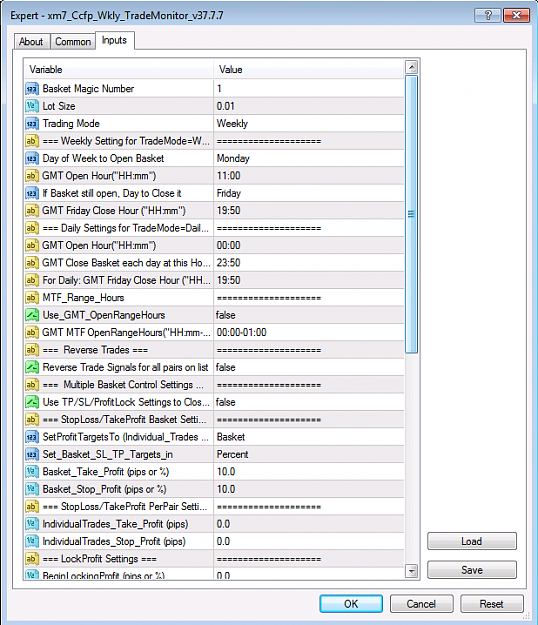Viewport: 538px width, 625px height.
Task: Click the string icon beside Weekly GMT Open Hour 11:00
Action: point(32,176)
